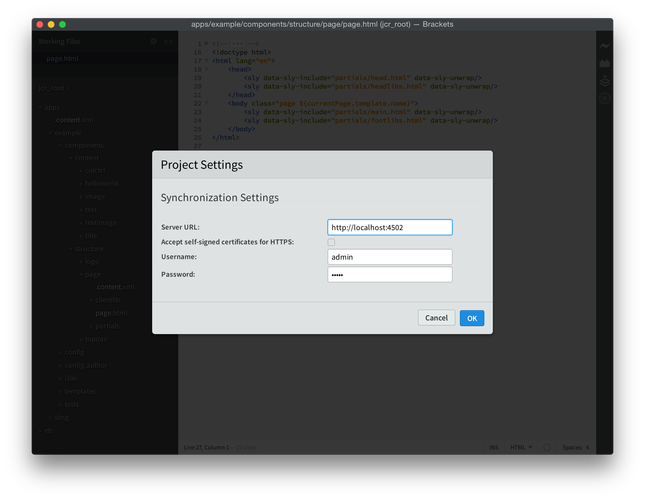Click the Live Preview lightning icon
Image resolution: width=645 pixels, height=500 pixels.
604,46
